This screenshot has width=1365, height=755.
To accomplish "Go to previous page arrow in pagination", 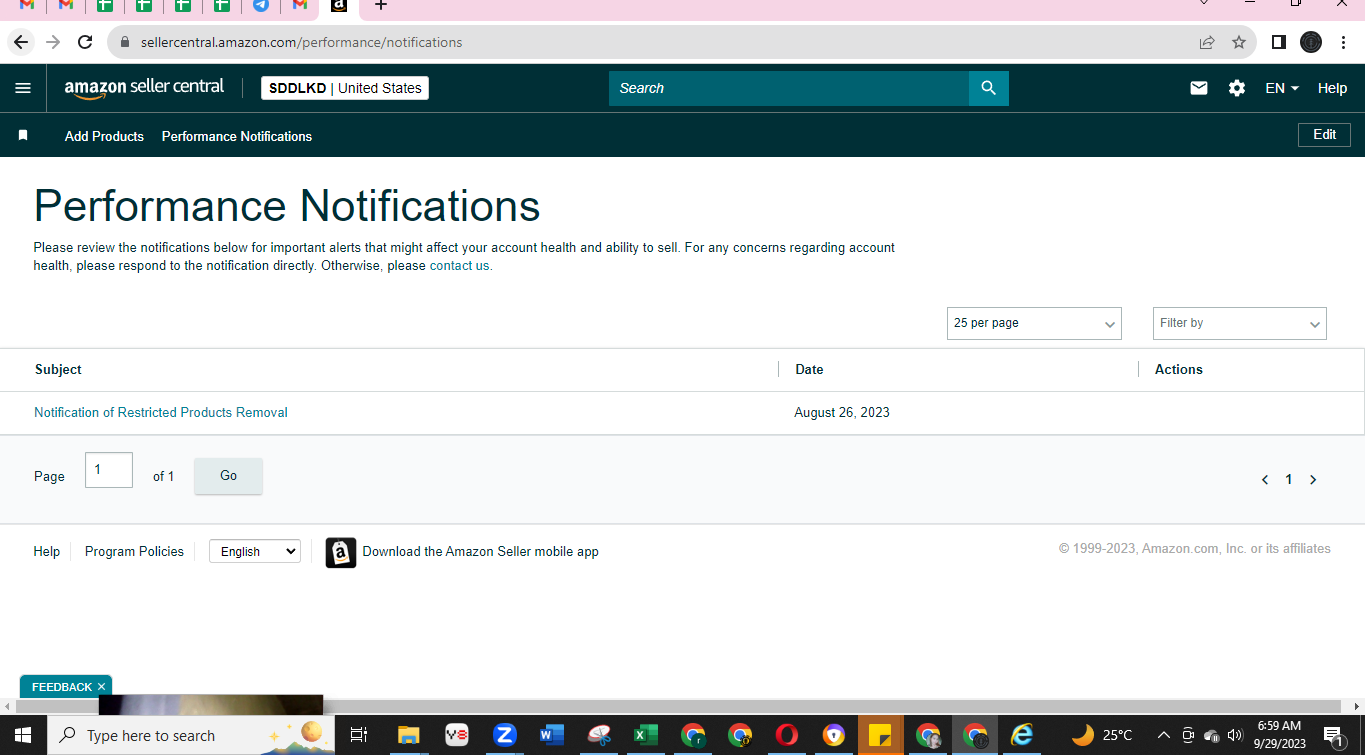I will [x=1265, y=480].
